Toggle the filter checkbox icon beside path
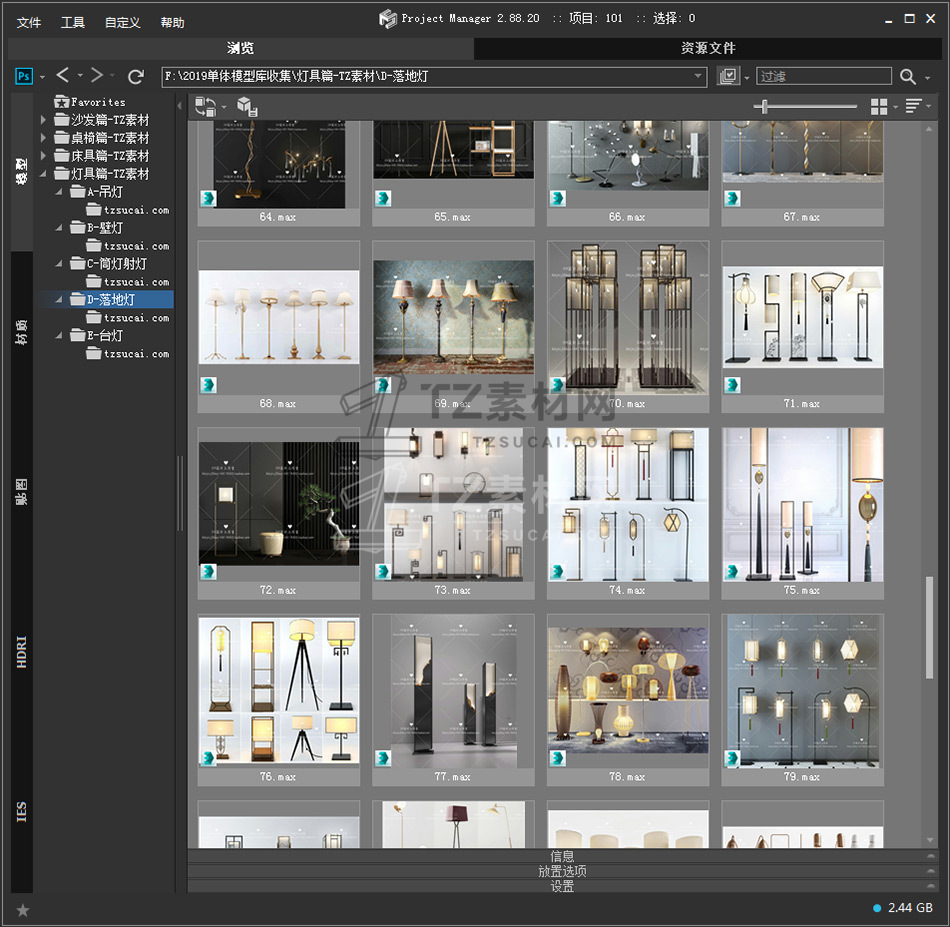This screenshot has width=950, height=927. coord(728,76)
